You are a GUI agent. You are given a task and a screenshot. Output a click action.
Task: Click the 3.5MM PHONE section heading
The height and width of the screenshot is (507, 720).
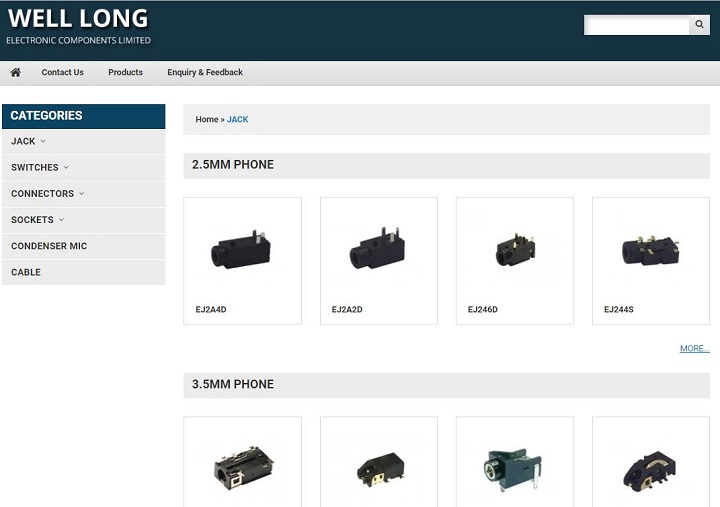pyautogui.click(x=233, y=384)
